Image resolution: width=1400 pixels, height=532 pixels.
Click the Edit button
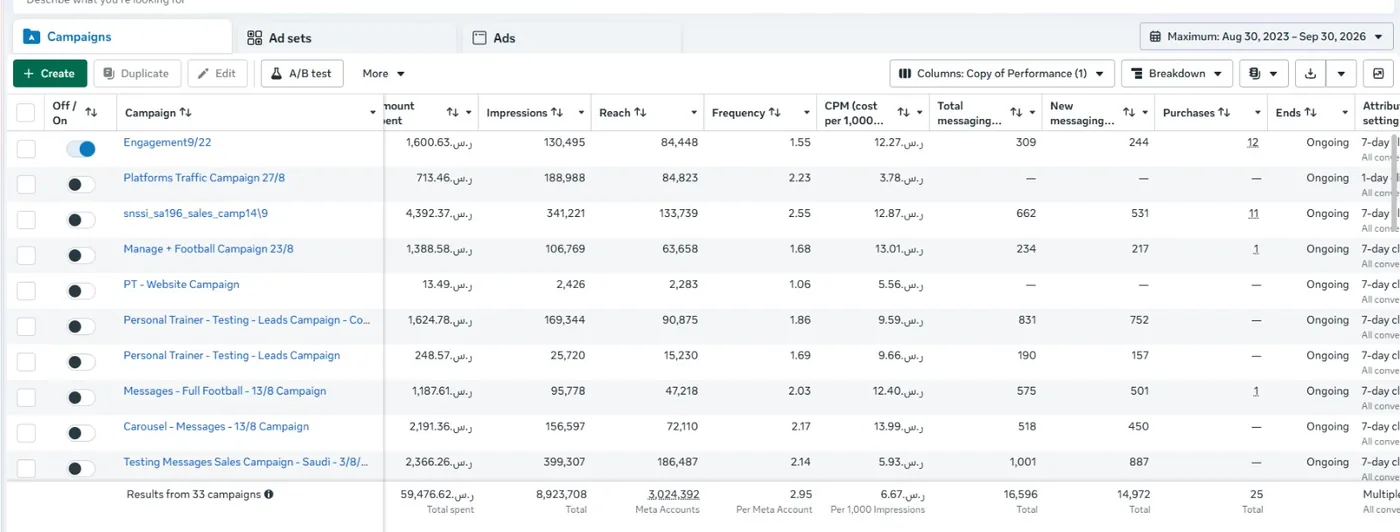tap(217, 74)
